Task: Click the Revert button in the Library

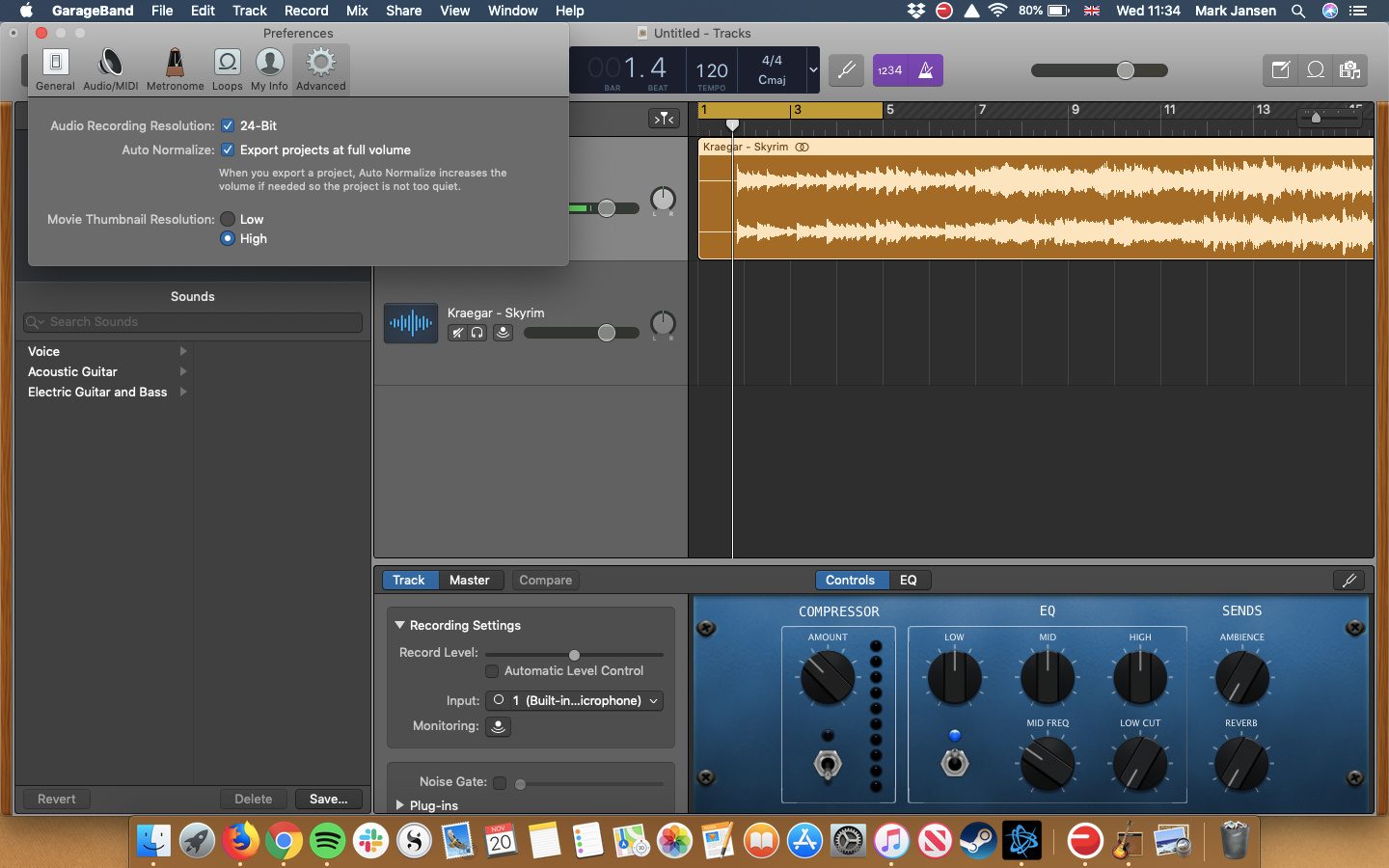Action: (x=56, y=799)
